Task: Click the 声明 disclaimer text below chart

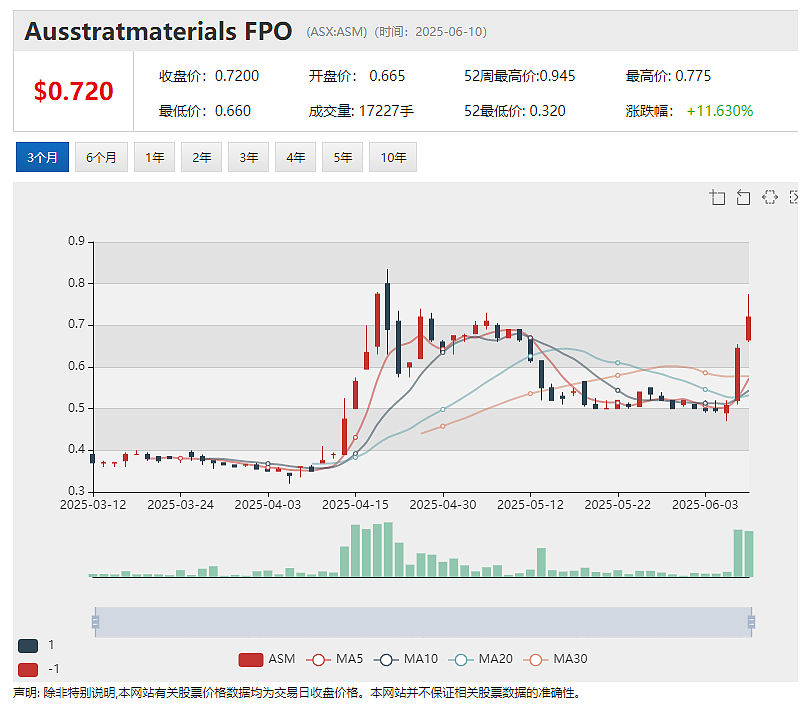Action: 297,693
